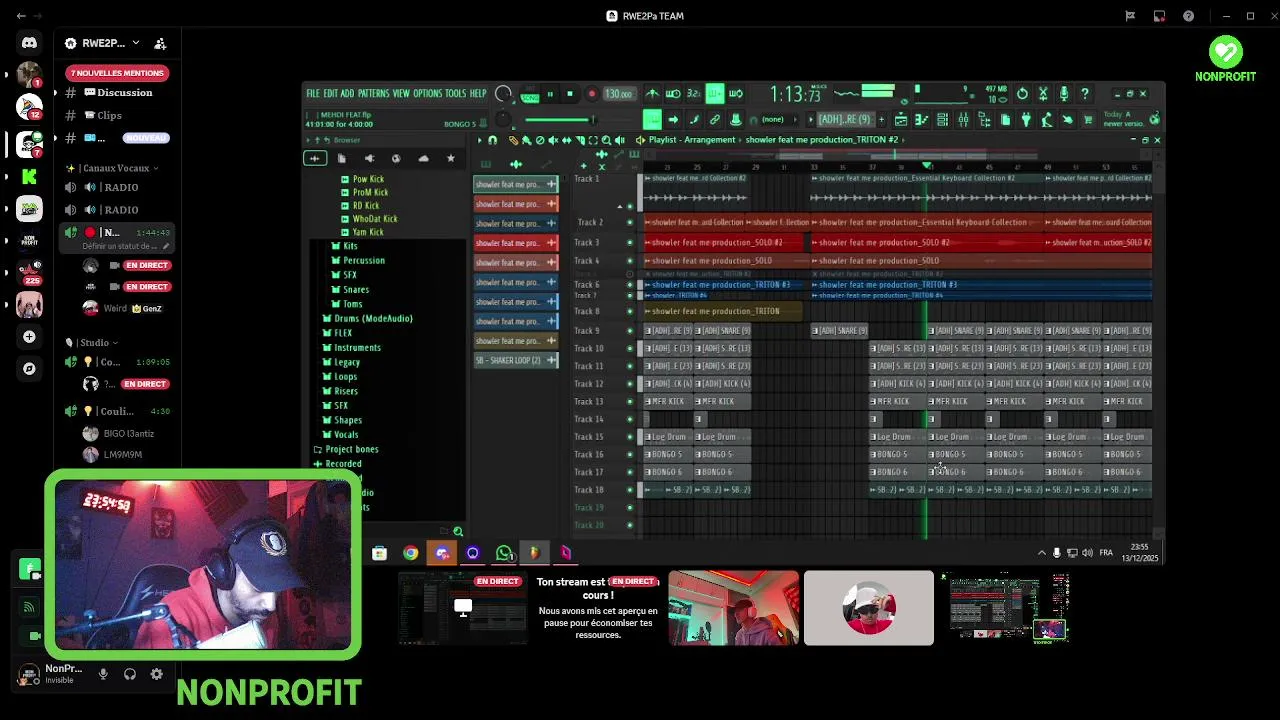Screen dimensions: 1280x720
Task: Pause playback with the pause button
Action: tap(549, 94)
